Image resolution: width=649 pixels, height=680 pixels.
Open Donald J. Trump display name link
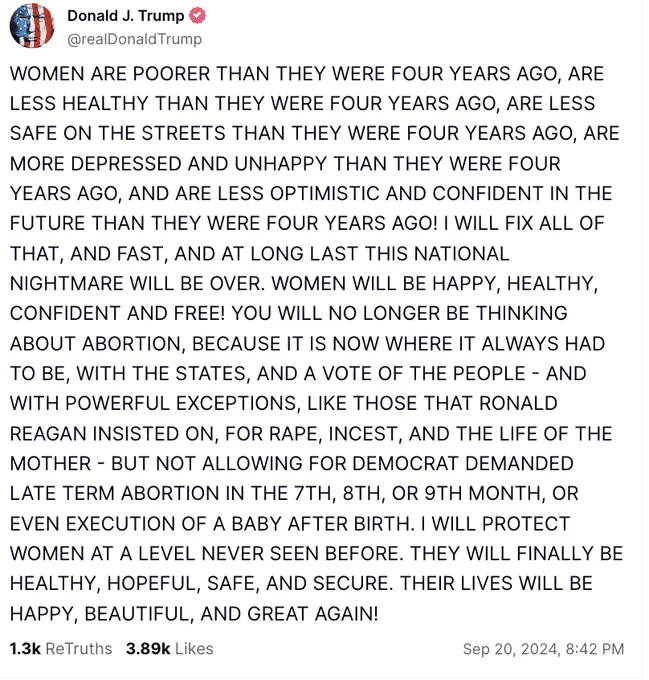[x=127, y=16]
